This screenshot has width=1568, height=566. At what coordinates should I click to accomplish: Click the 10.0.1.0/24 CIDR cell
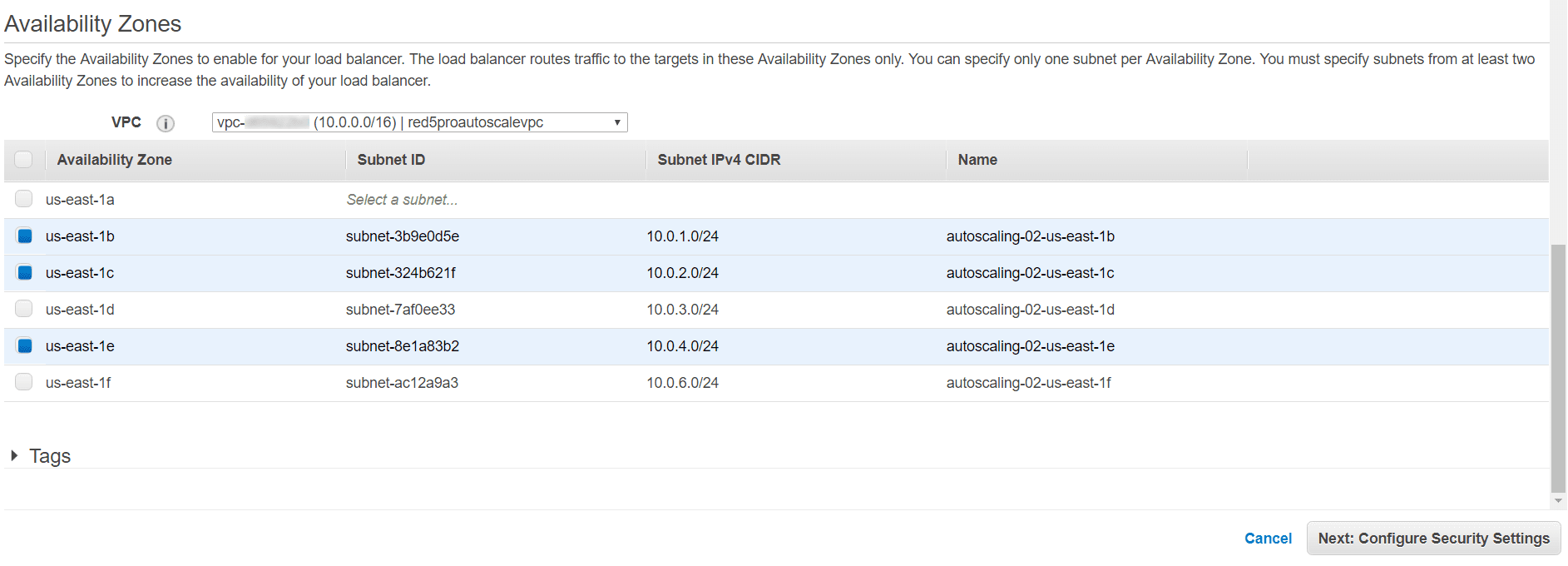pos(683,236)
